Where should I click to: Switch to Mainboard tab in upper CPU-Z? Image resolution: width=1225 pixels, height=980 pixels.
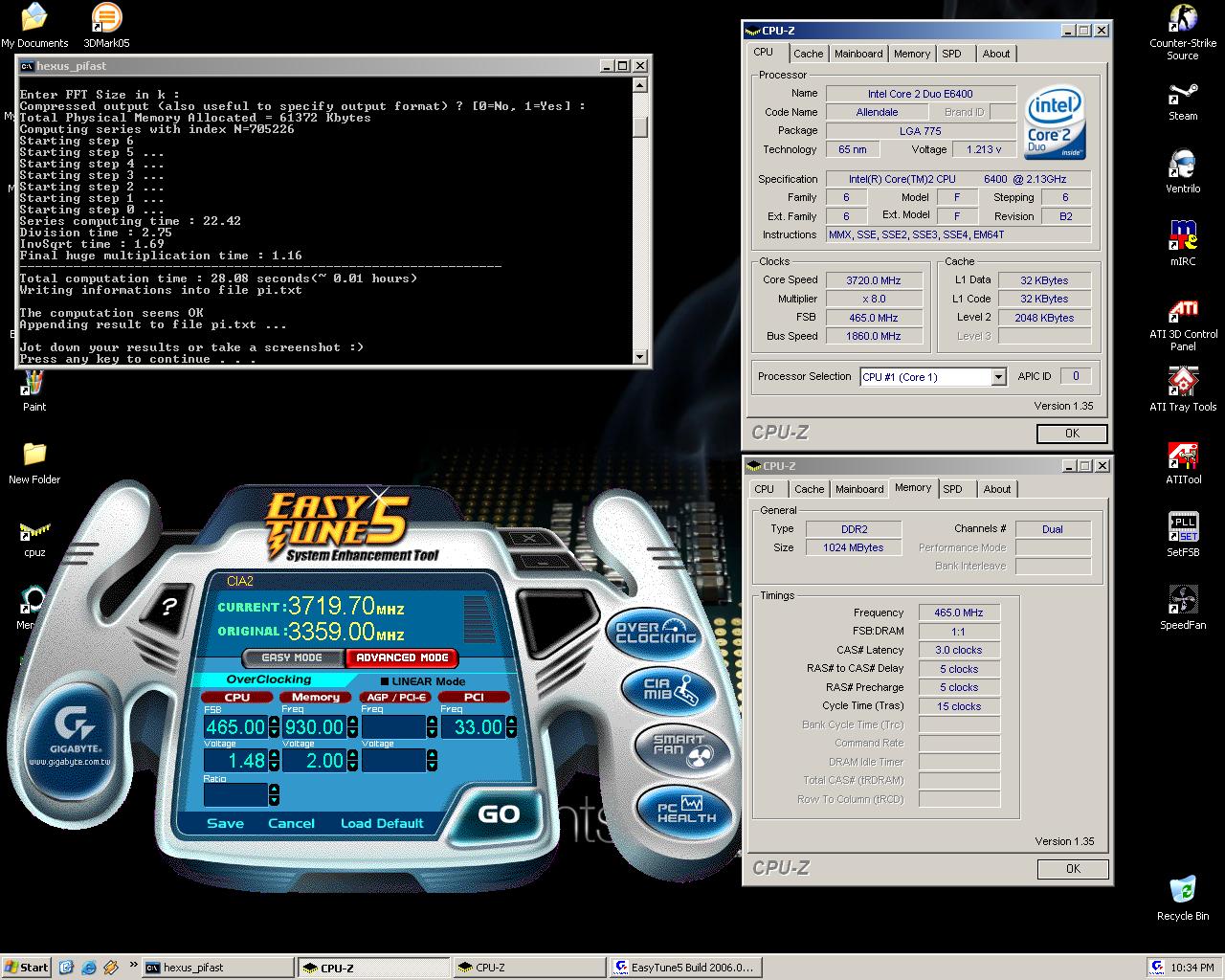point(858,54)
